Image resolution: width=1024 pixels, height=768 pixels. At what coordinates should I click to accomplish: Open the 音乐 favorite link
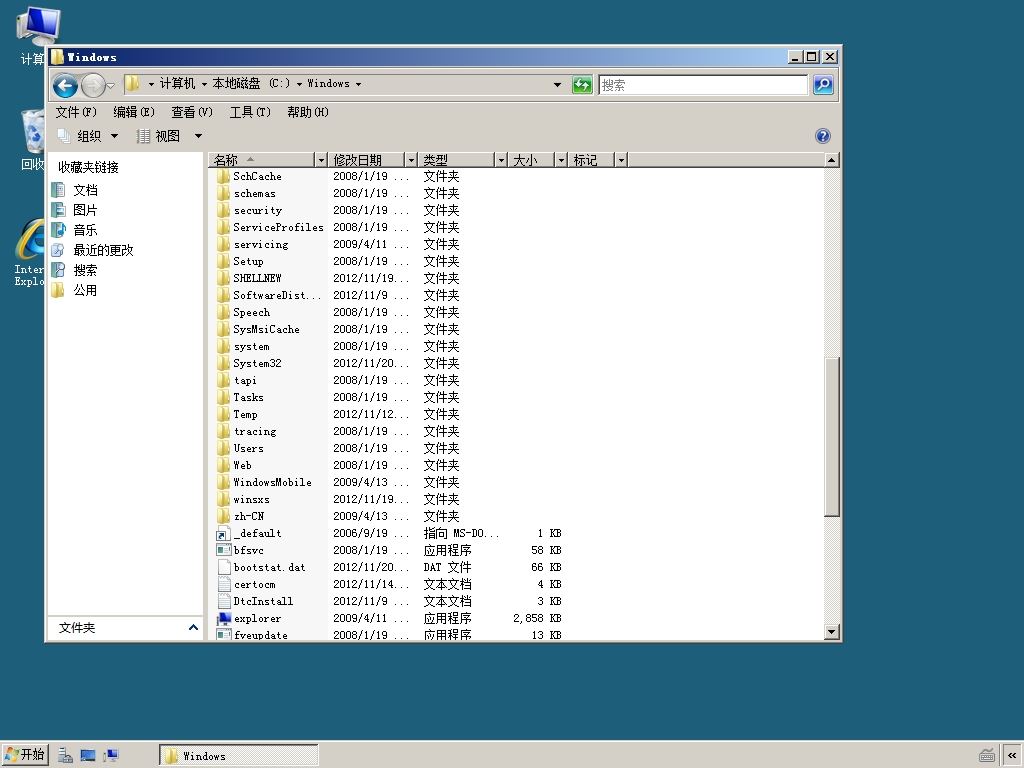85,230
